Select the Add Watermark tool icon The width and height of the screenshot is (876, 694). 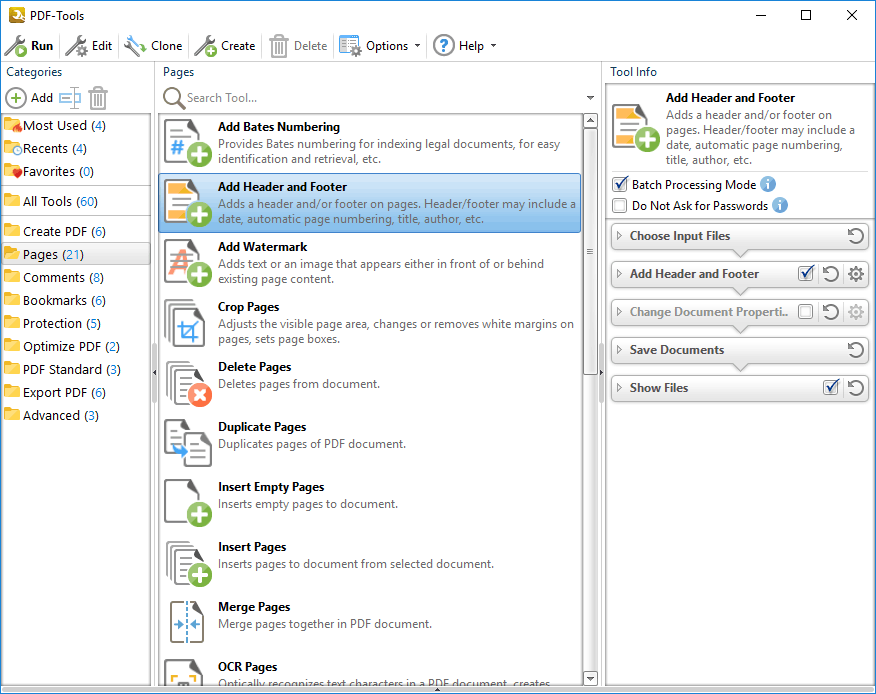188,263
